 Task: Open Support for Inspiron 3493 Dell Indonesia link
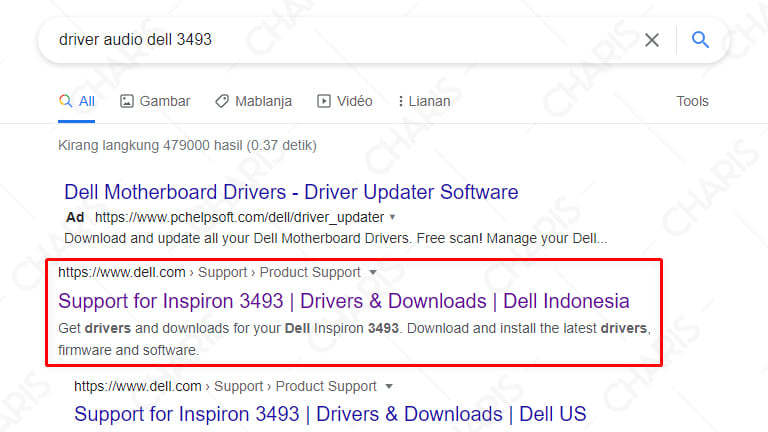click(343, 301)
